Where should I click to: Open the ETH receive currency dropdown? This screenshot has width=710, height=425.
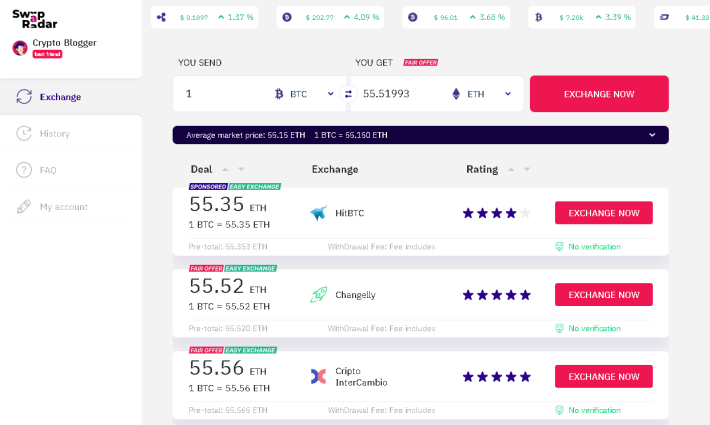tap(508, 94)
